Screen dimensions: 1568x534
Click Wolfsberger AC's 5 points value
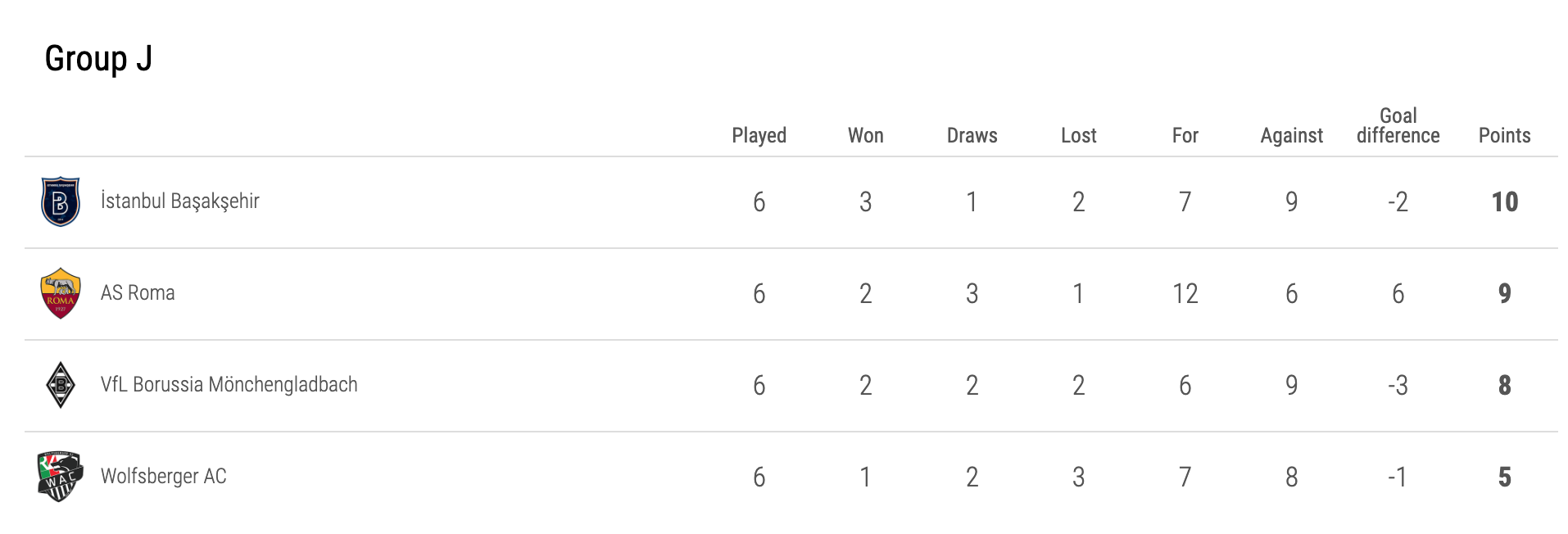(x=1504, y=477)
